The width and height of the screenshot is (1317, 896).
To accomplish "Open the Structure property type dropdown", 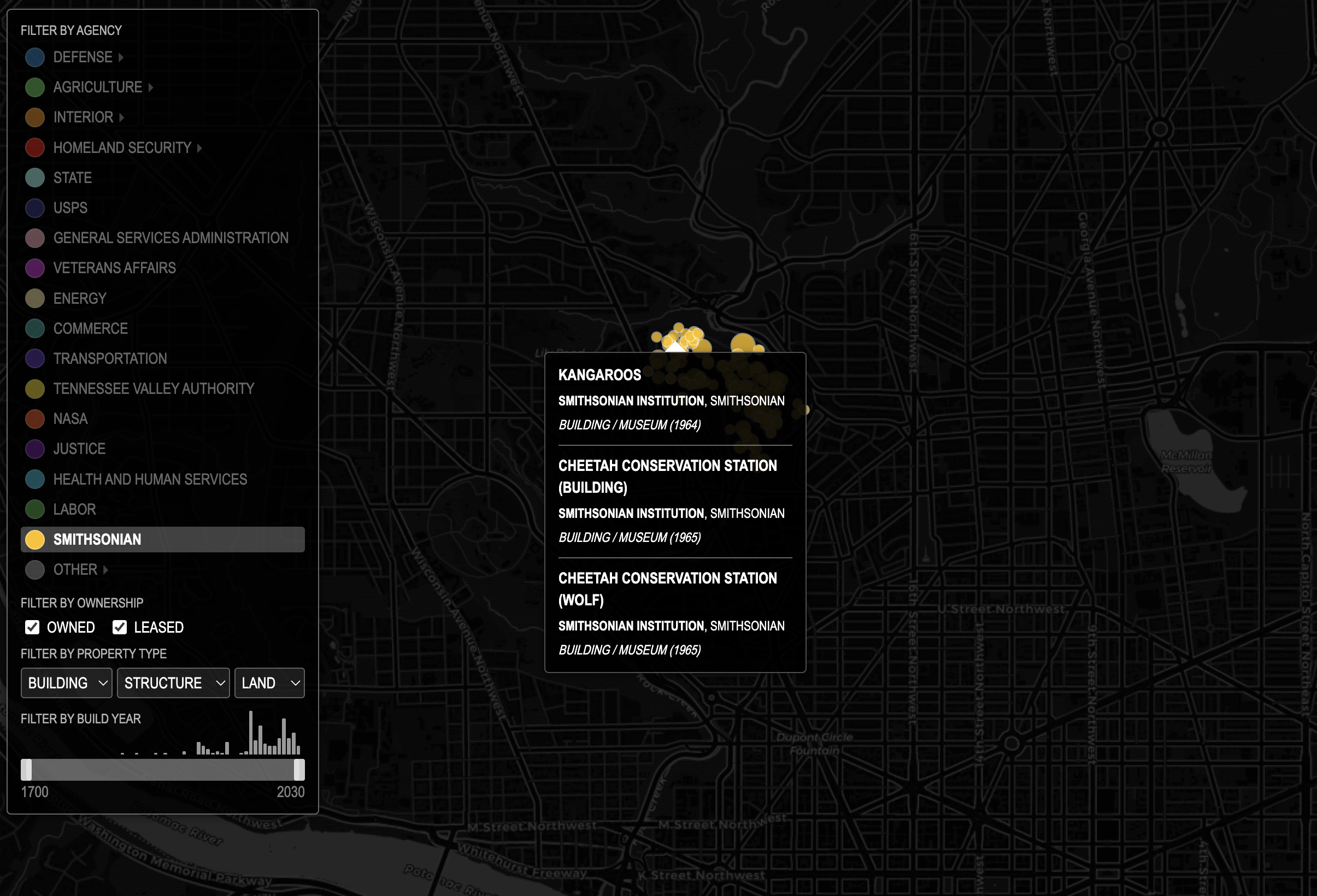I will tap(173, 683).
